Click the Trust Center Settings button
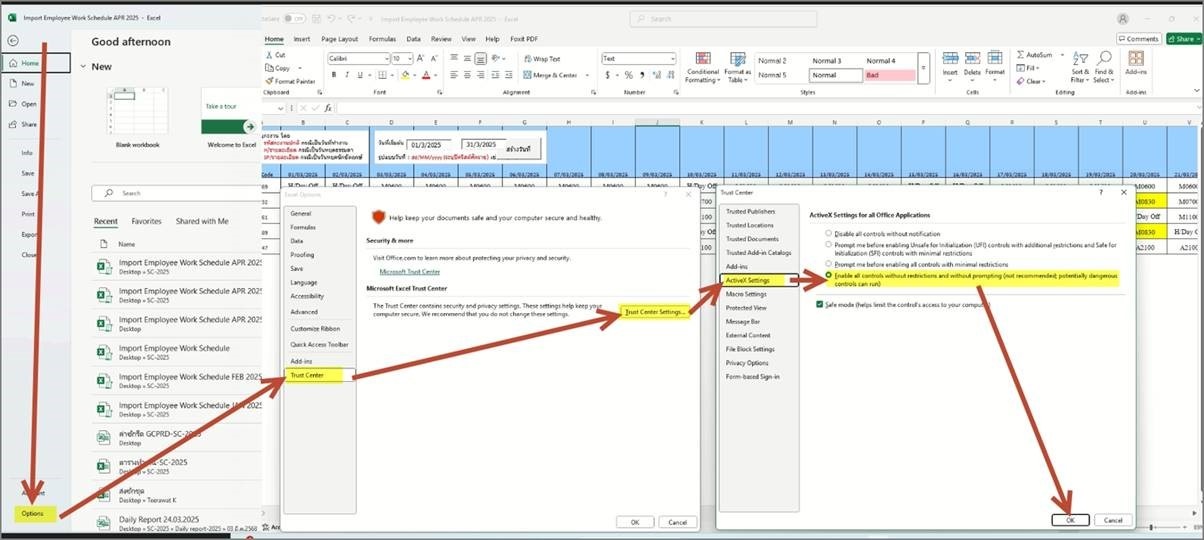 (655, 312)
